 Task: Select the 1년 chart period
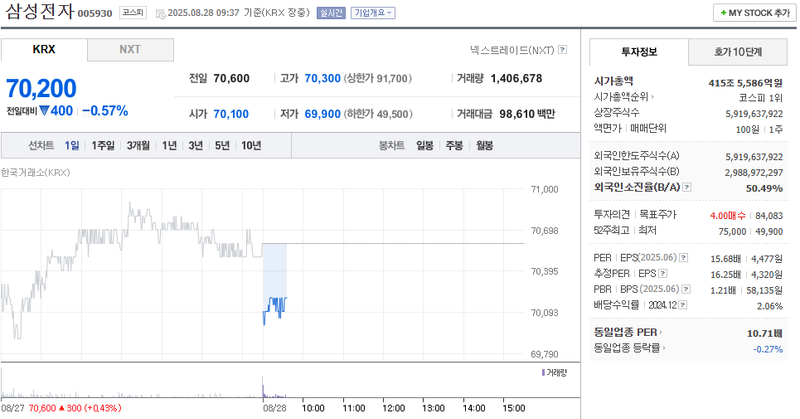point(169,145)
